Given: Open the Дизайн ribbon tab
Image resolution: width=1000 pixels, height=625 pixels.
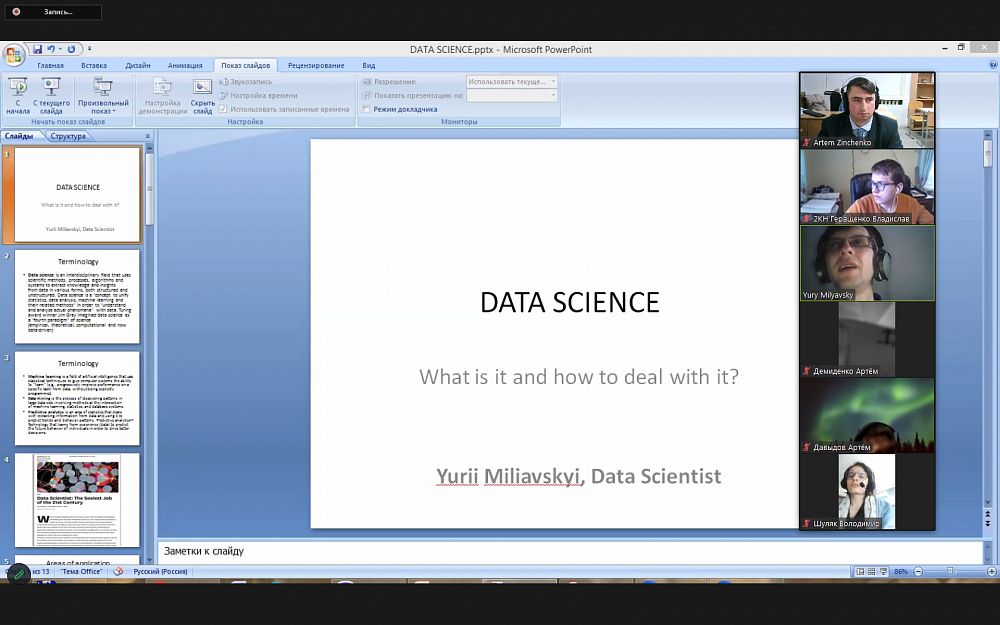Looking at the screenshot, I should [x=138, y=65].
